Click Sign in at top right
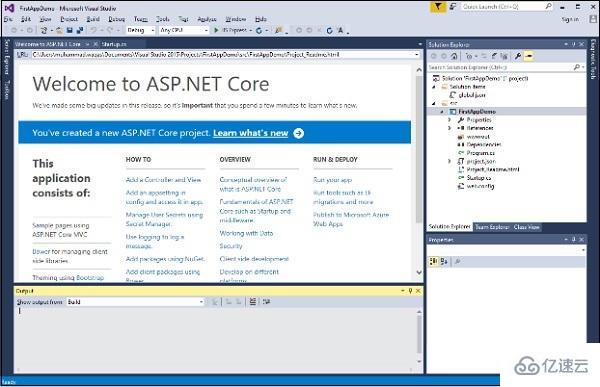This screenshot has height=387, width=600. (x=570, y=19)
